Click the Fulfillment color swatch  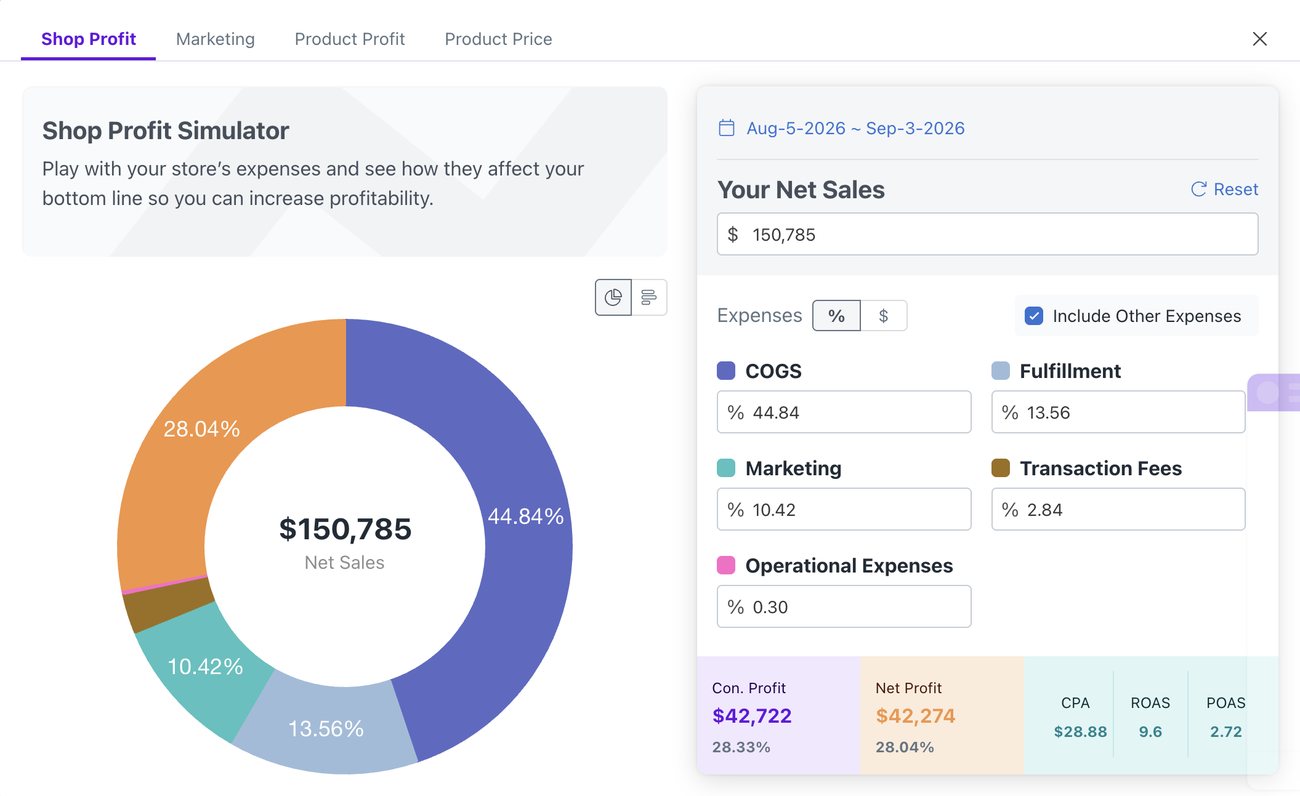click(1000, 371)
